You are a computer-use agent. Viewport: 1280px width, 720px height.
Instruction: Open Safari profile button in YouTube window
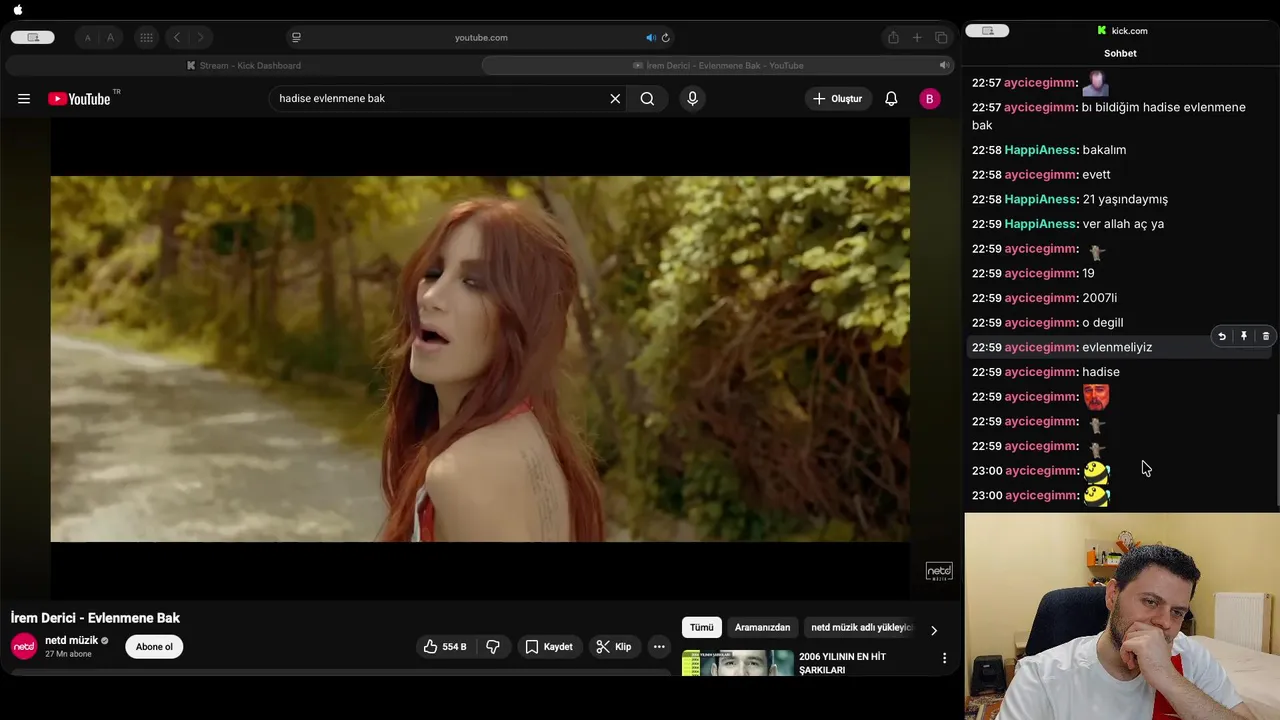[x=33, y=37]
